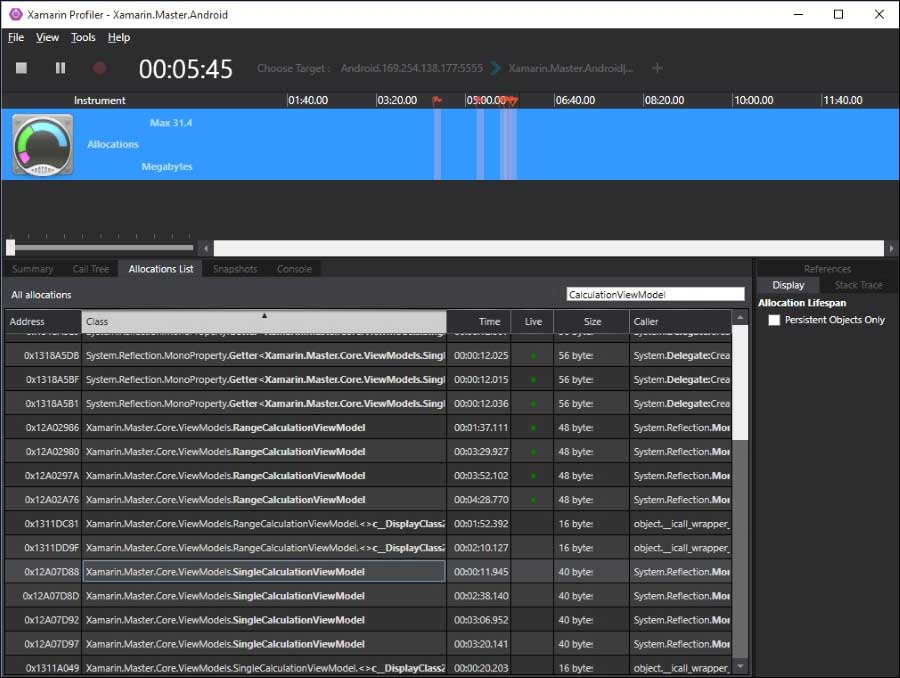Click the allocations list scroll down arrow
This screenshot has height=678, width=900.
click(740, 666)
